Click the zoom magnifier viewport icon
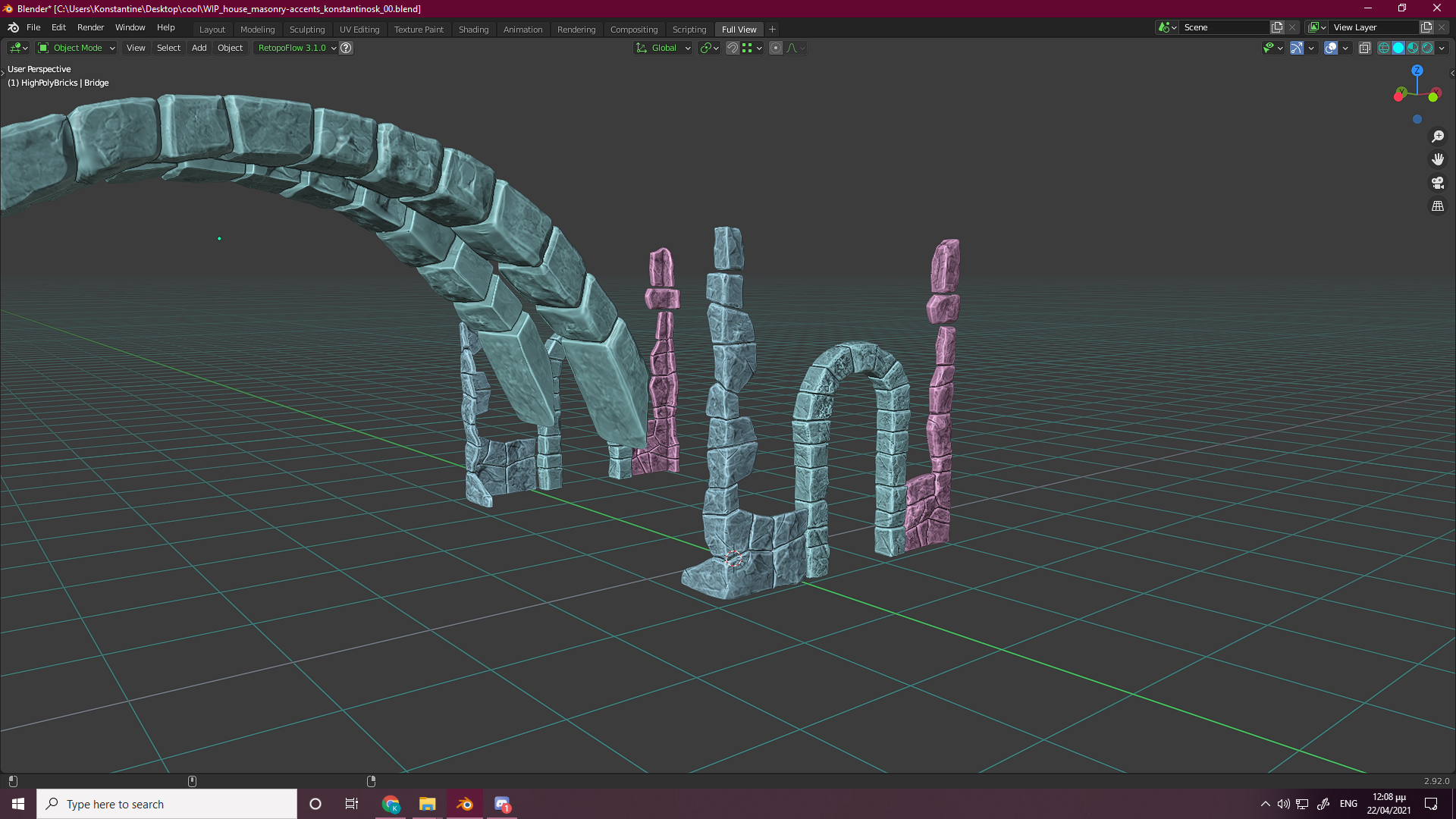Image resolution: width=1456 pixels, height=819 pixels. click(x=1437, y=136)
